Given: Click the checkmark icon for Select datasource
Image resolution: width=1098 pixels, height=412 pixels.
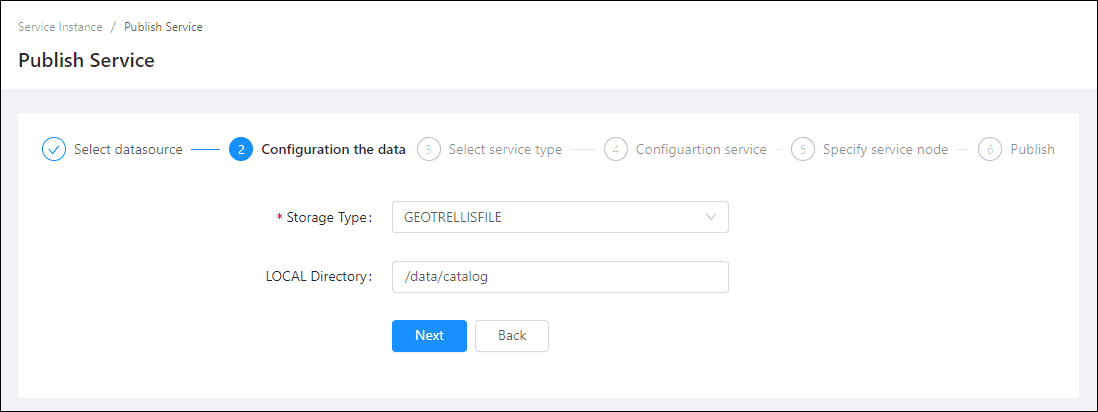Looking at the screenshot, I should (x=54, y=149).
